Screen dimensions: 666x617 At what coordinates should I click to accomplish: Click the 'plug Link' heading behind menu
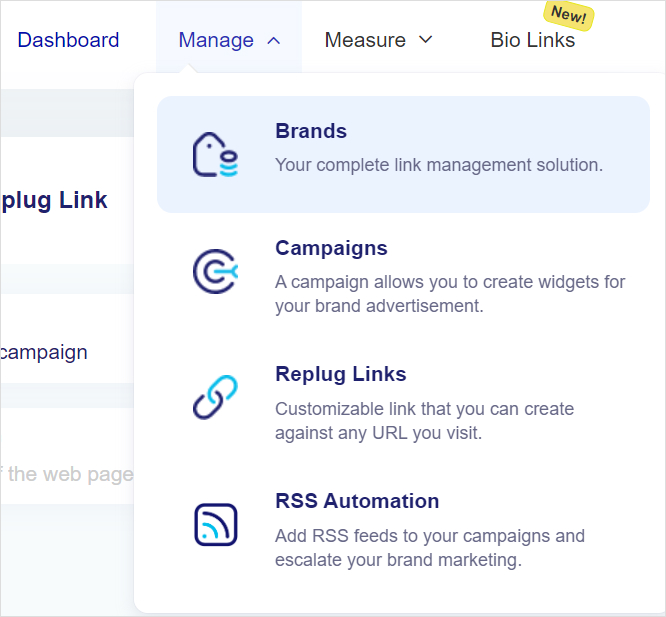[54, 200]
